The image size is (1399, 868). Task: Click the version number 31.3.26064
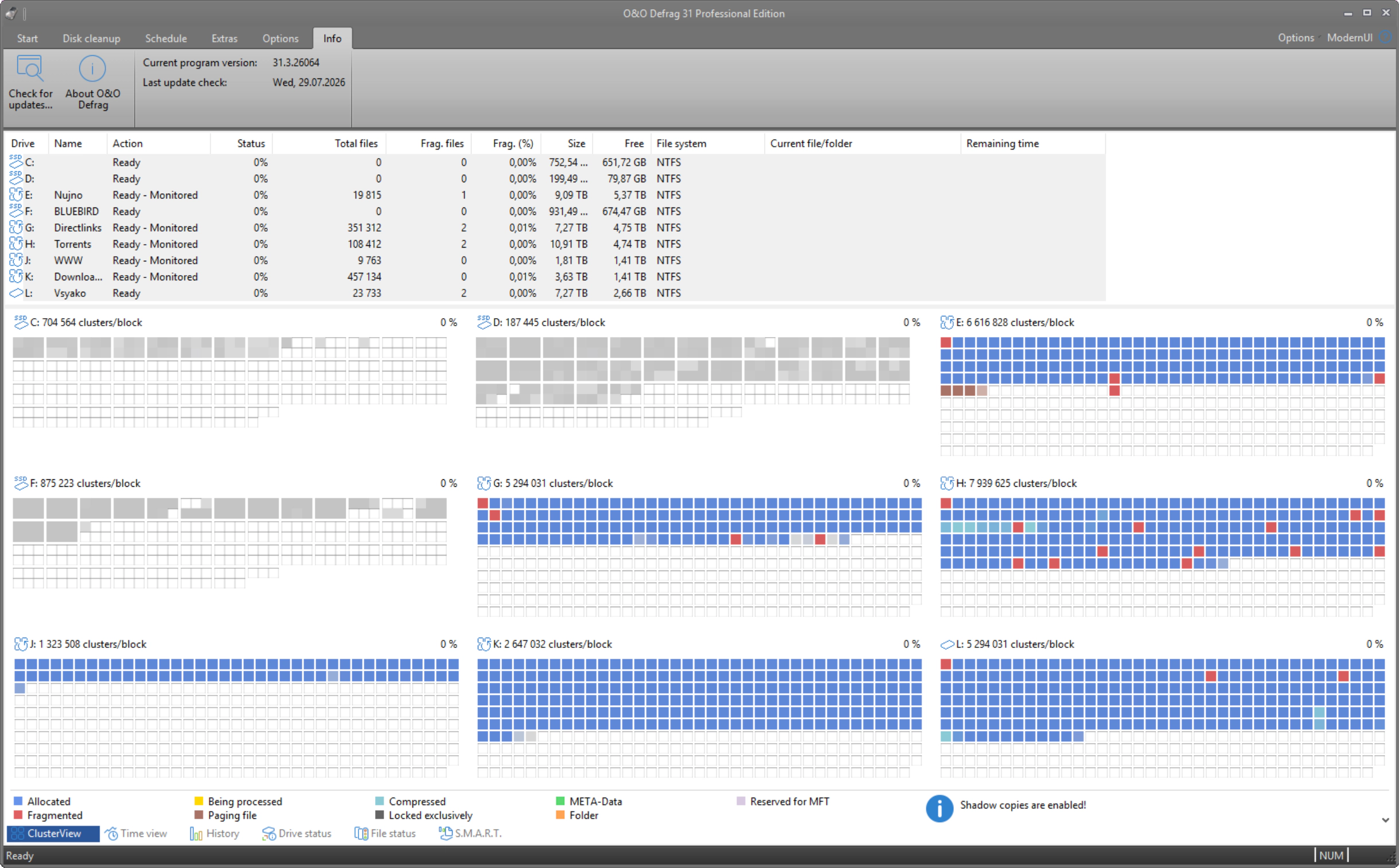click(296, 62)
